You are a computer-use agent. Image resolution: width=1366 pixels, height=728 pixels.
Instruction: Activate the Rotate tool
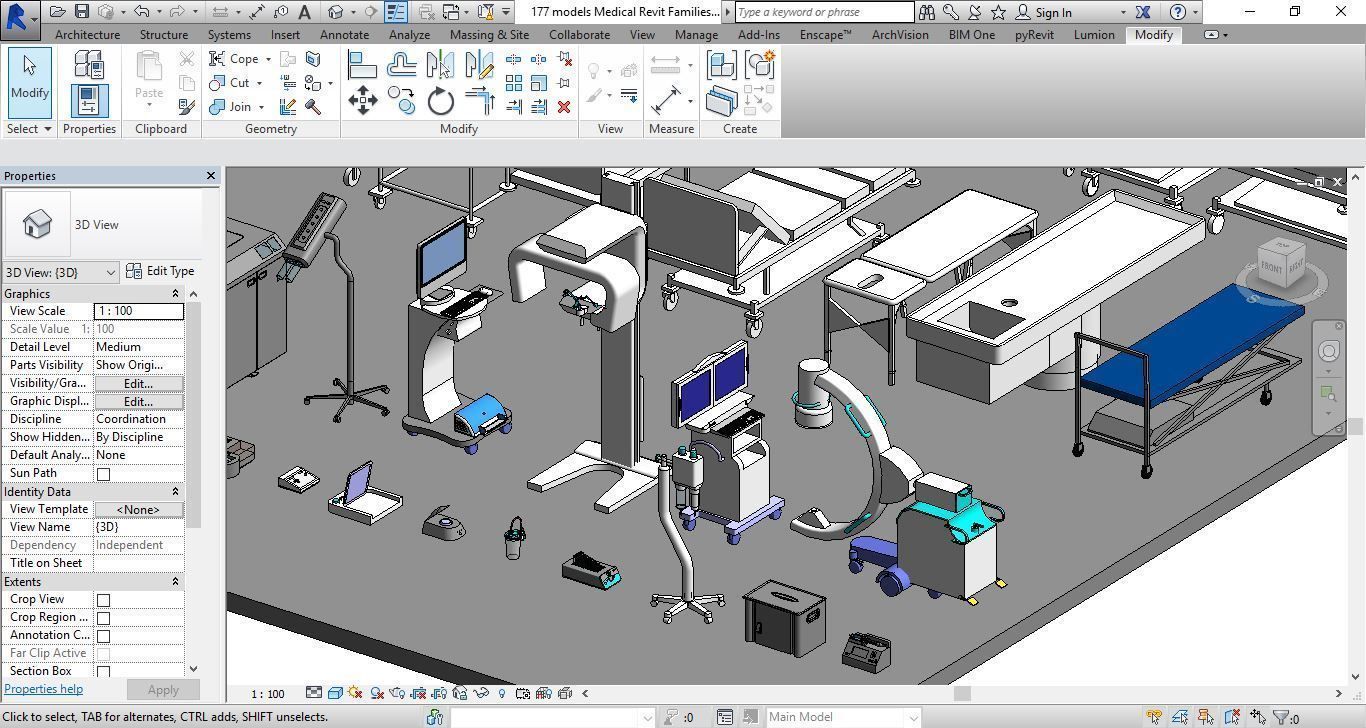[440, 100]
